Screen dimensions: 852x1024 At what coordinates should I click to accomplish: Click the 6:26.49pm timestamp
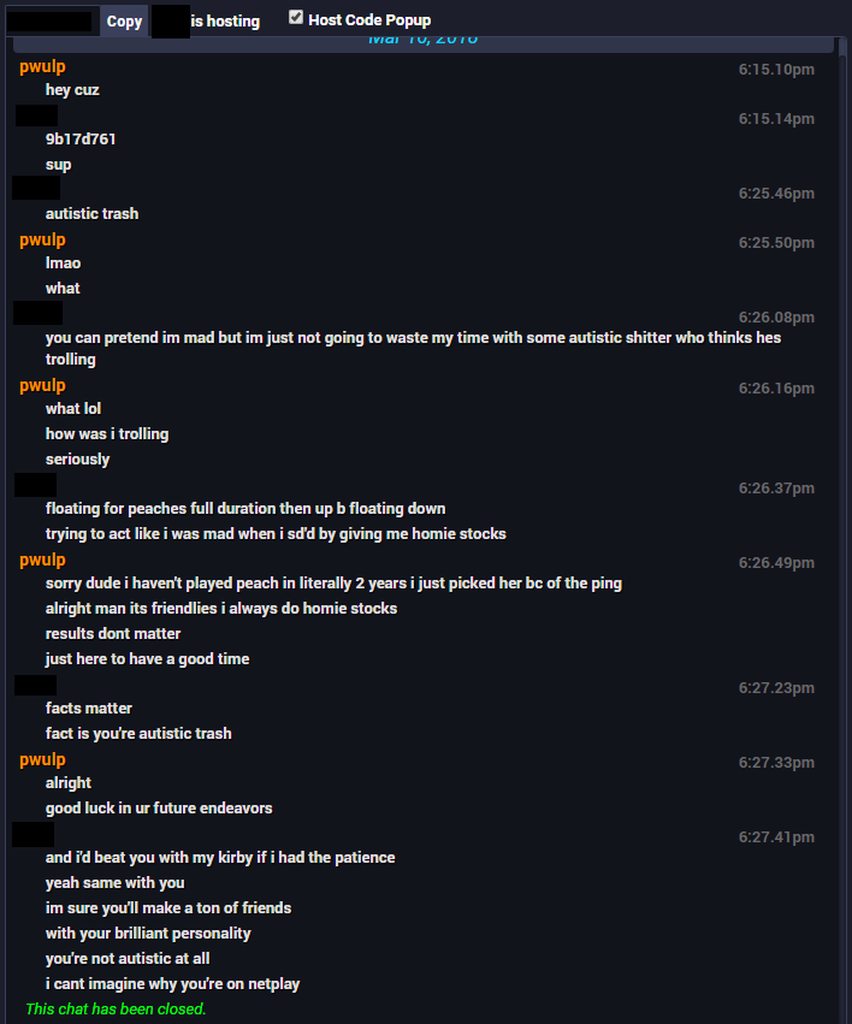point(776,563)
